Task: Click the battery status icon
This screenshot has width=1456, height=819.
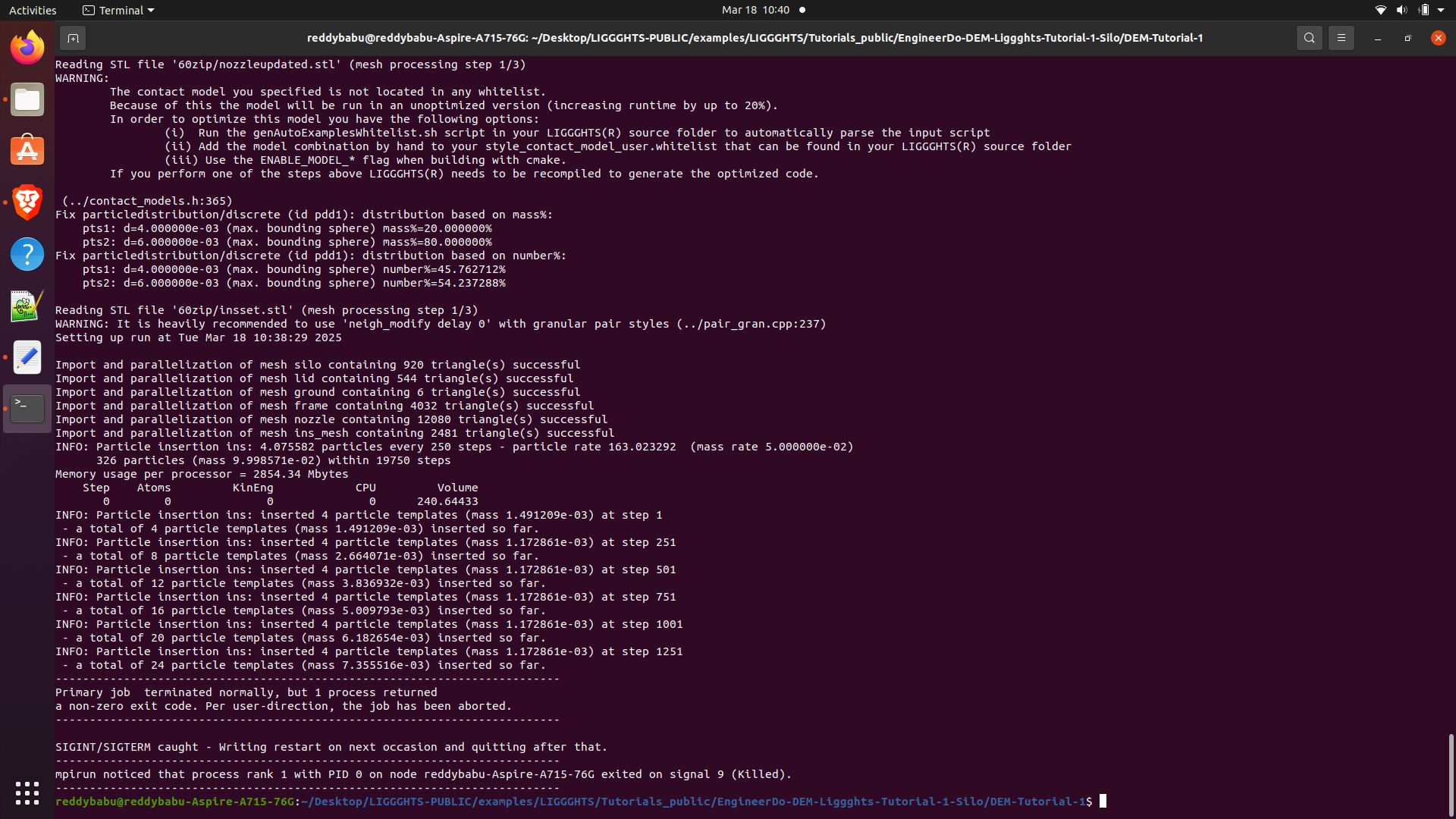Action: tap(1423, 10)
